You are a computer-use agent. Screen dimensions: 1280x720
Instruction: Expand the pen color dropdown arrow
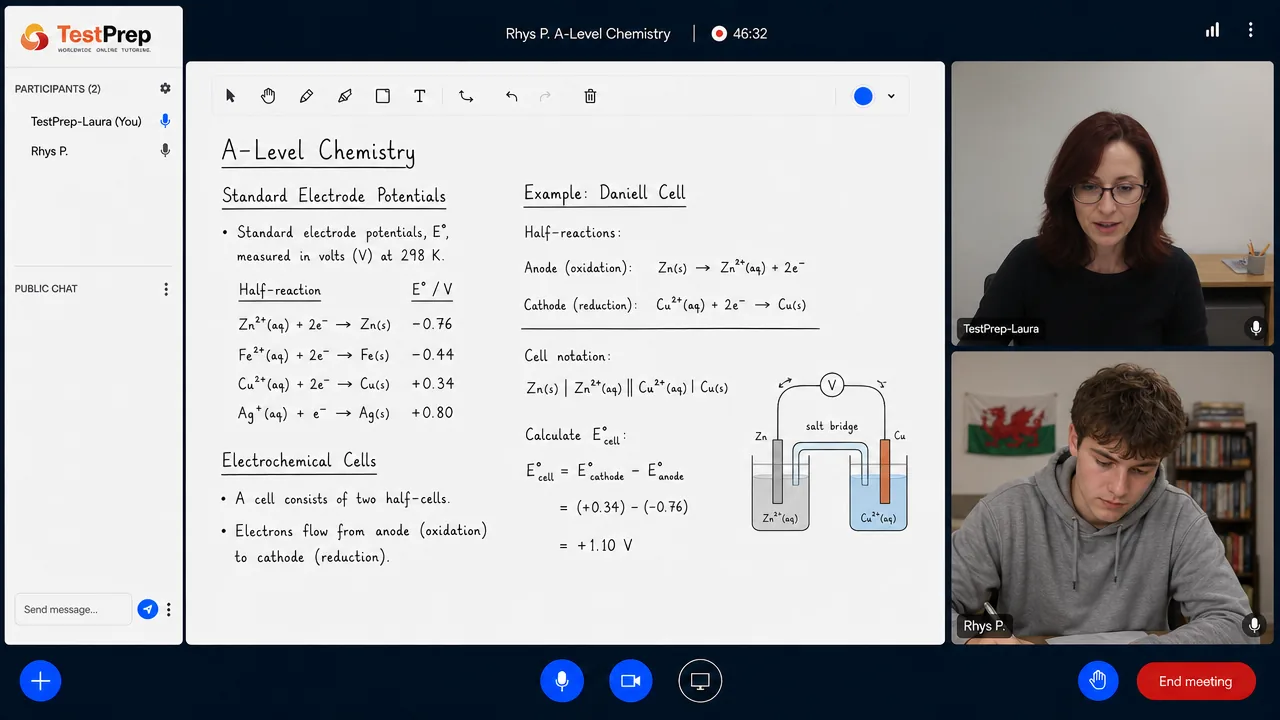click(x=891, y=96)
